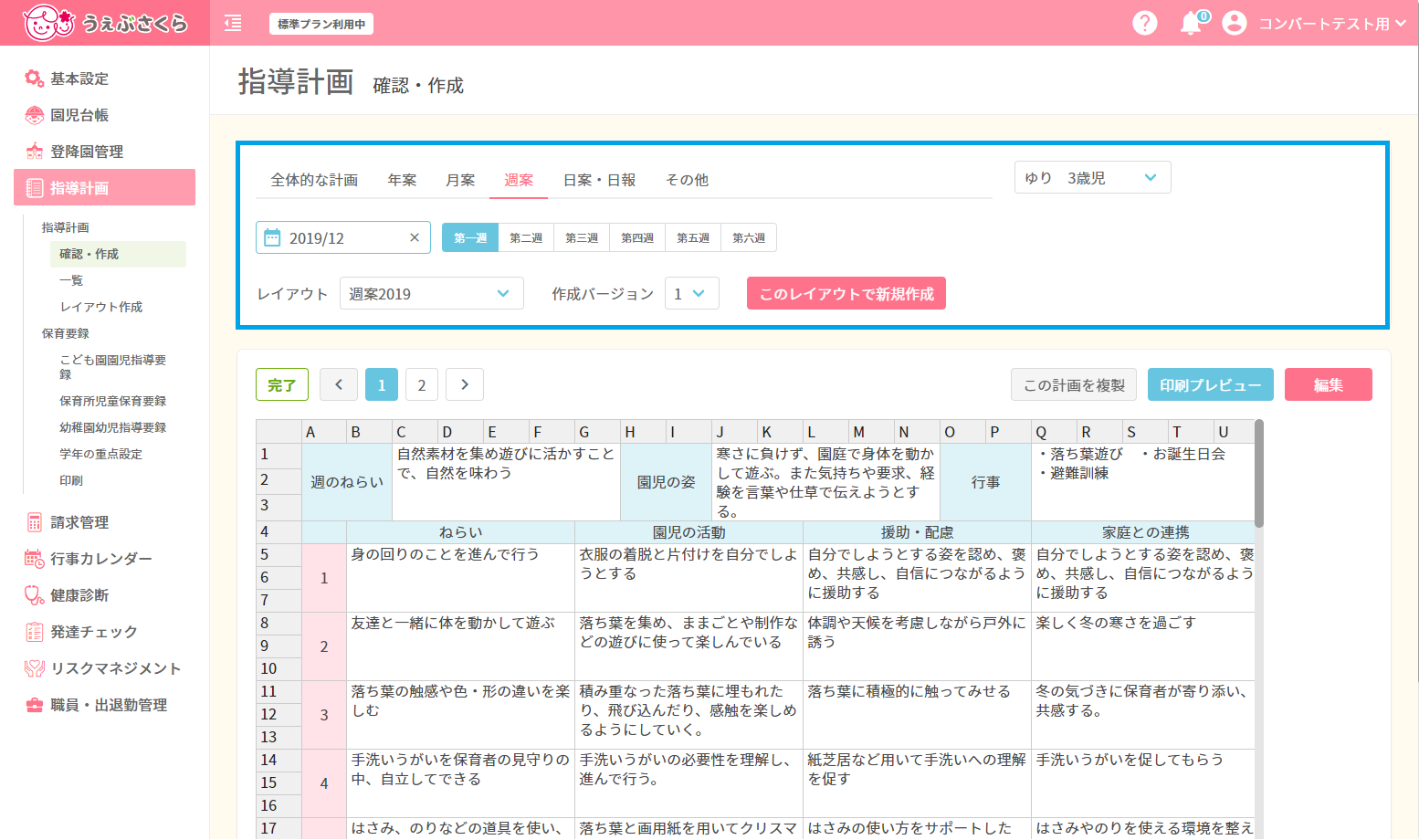Click この計画を複製 button
This screenshot has height=840, width=1419.
click(1074, 384)
